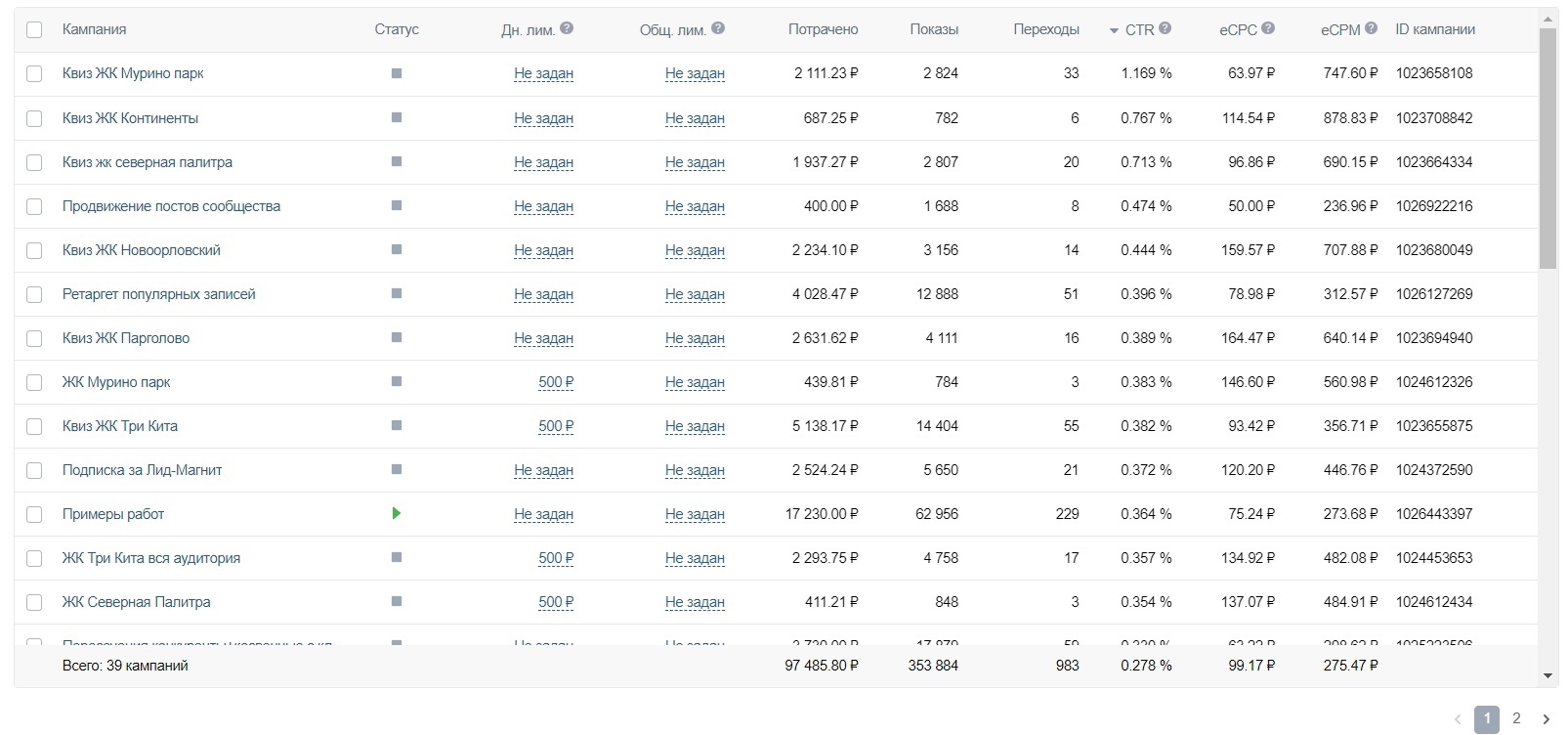Open campaign Примеры работ
This screenshot has height=735, width=1568.
click(113, 514)
